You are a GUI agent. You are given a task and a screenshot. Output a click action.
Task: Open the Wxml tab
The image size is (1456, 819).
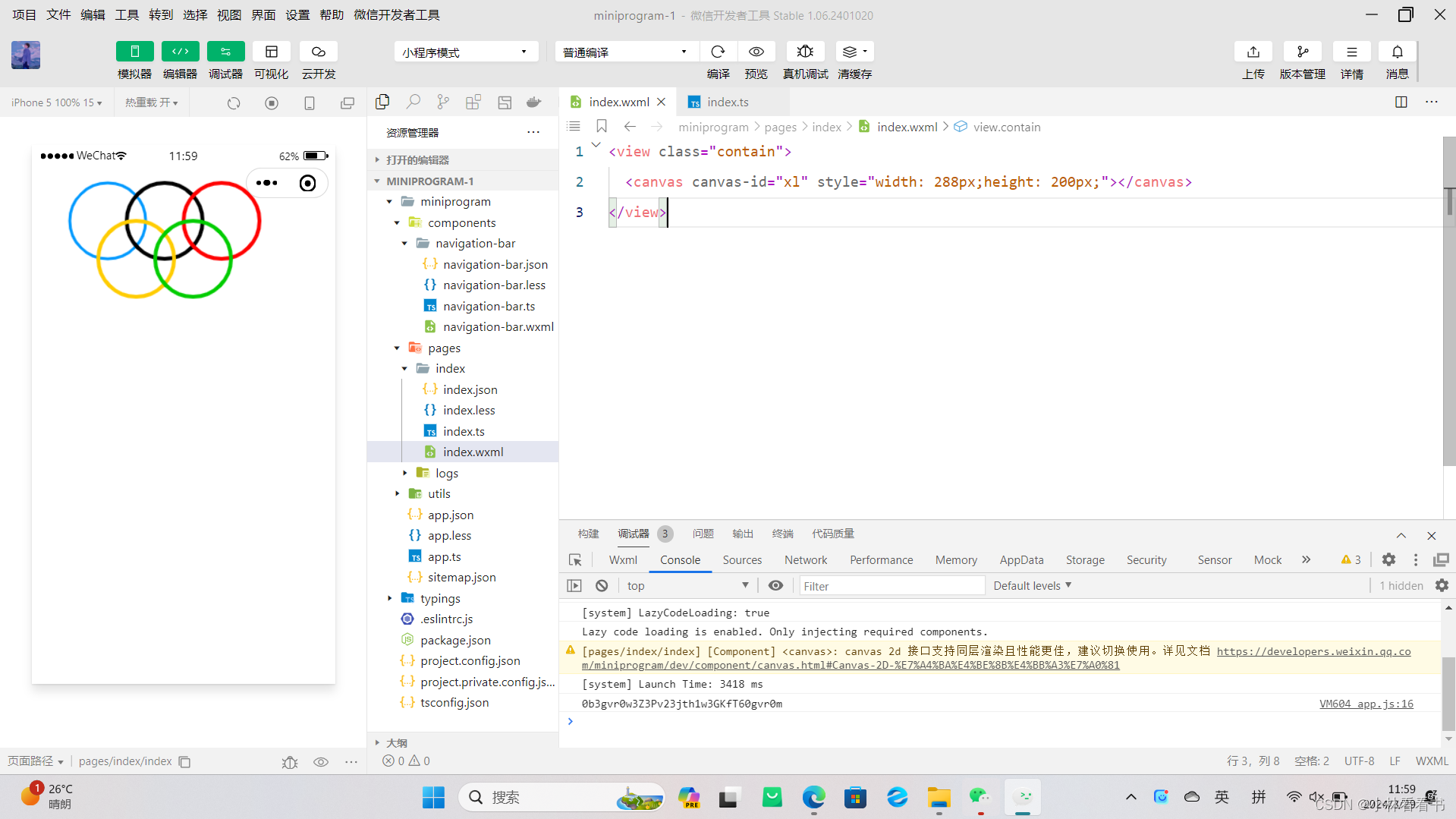623,559
